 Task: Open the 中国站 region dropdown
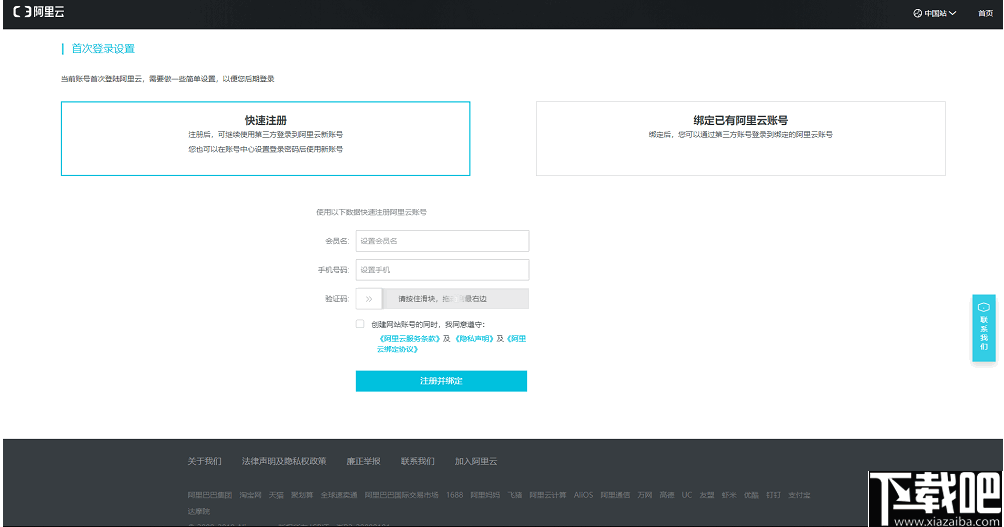[x=935, y=13]
